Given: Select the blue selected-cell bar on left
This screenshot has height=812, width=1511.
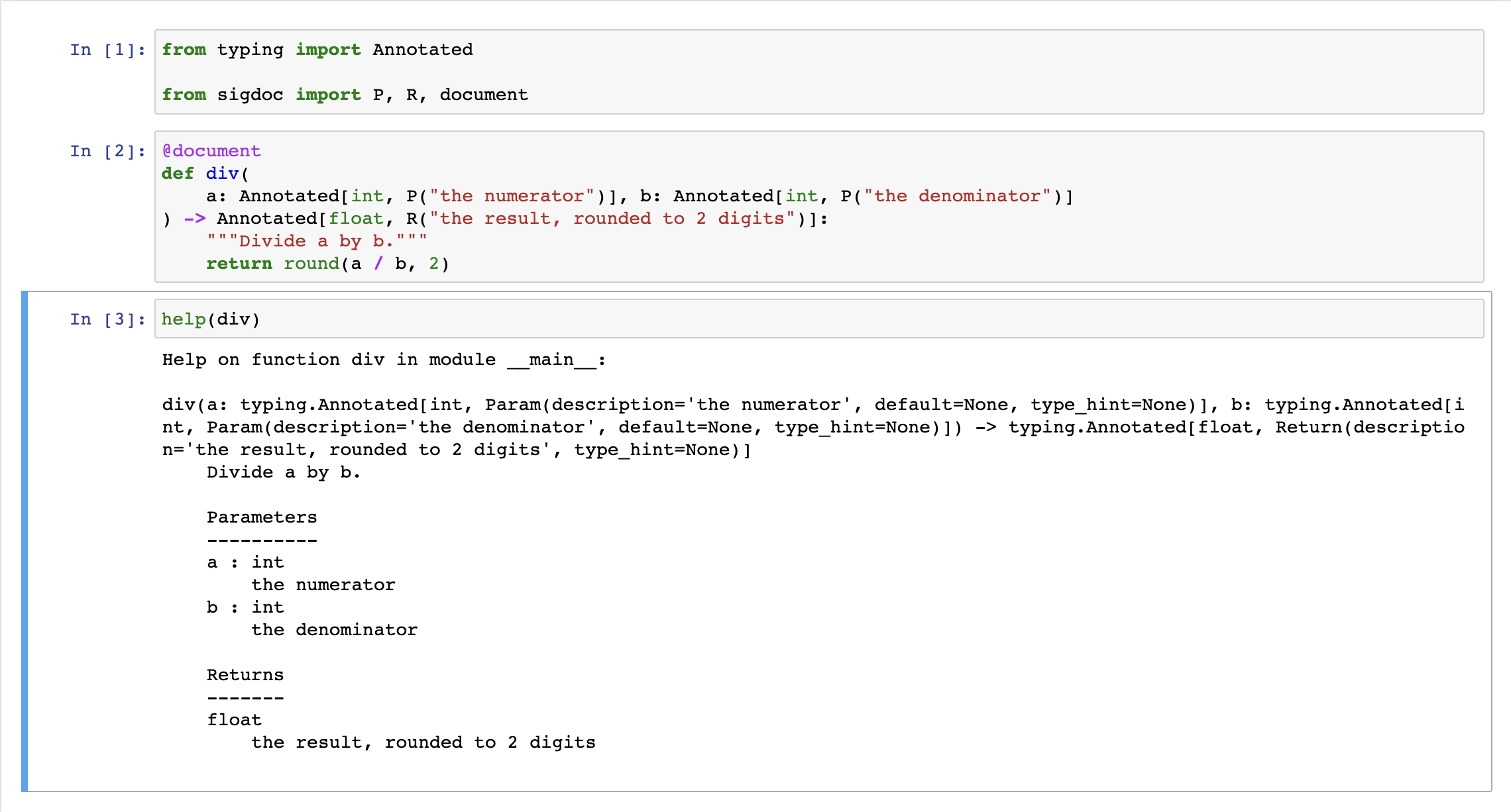Looking at the screenshot, I should point(25,540).
